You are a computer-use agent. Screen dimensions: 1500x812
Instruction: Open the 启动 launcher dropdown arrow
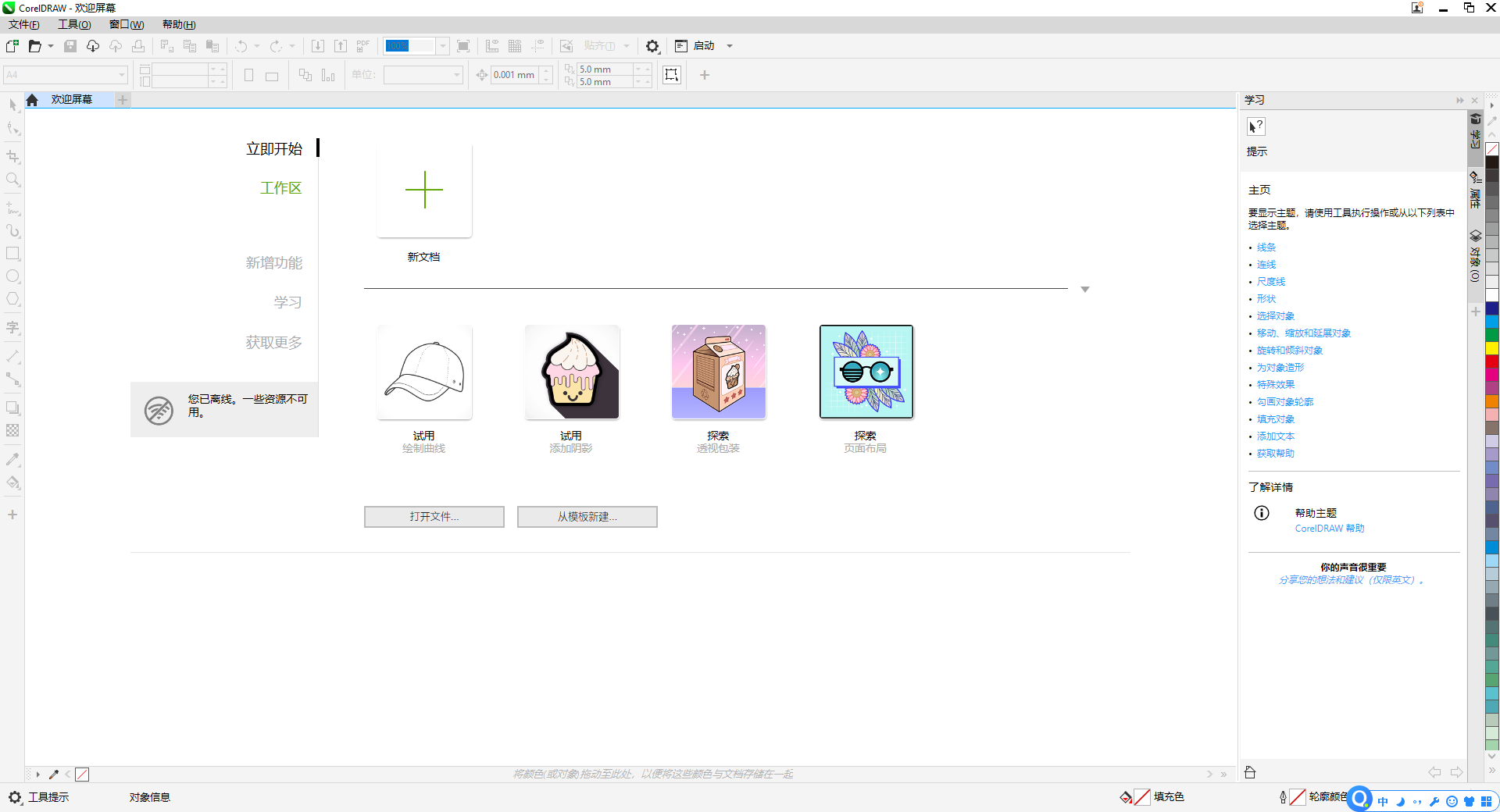coord(730,46)
